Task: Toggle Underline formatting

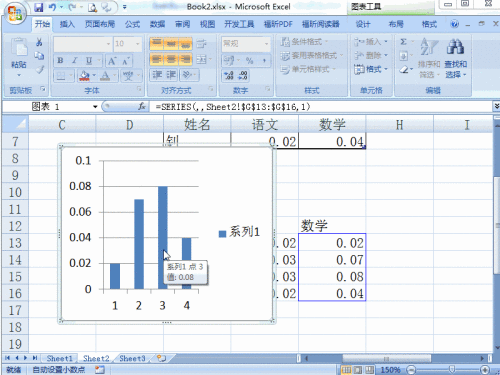Action: coord(89,61)
